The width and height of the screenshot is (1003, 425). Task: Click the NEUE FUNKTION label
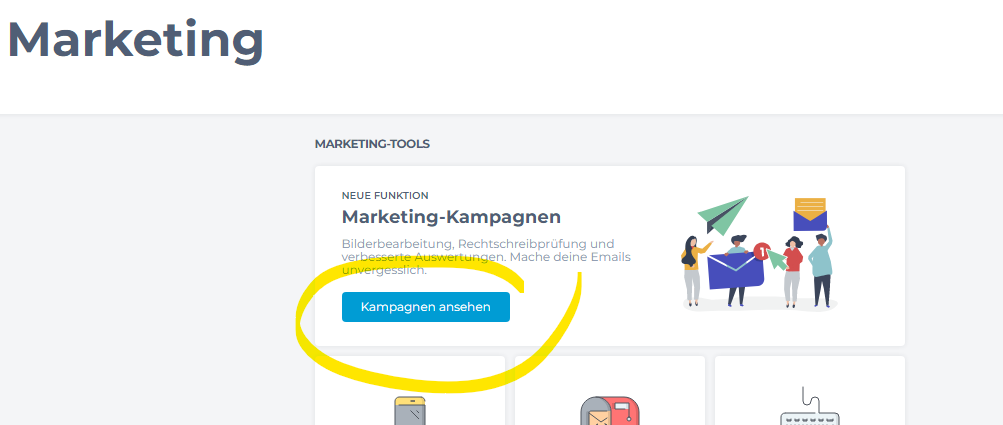[x=385, y=195]
